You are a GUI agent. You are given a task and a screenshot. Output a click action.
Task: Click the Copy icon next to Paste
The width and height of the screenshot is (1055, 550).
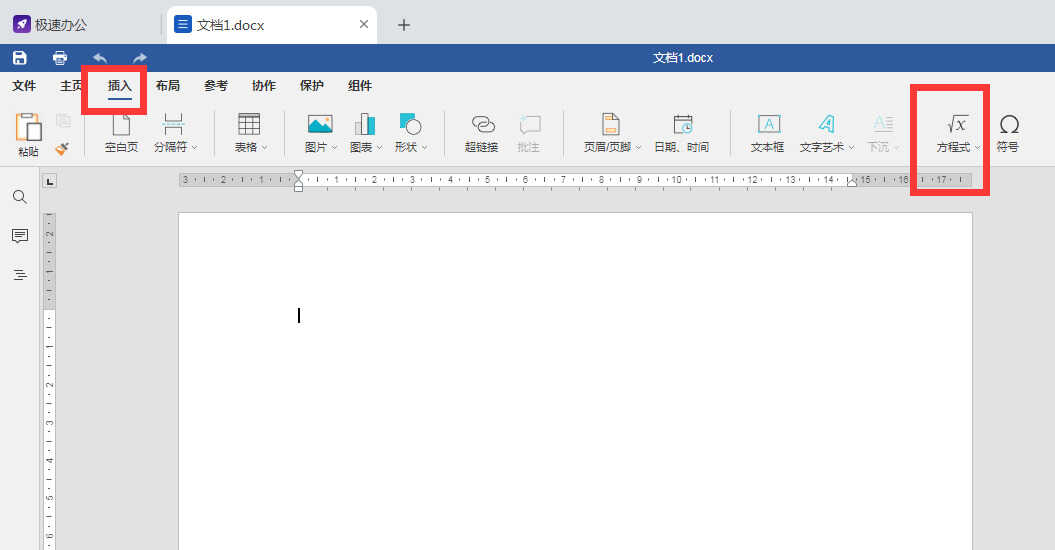(63, 121)
